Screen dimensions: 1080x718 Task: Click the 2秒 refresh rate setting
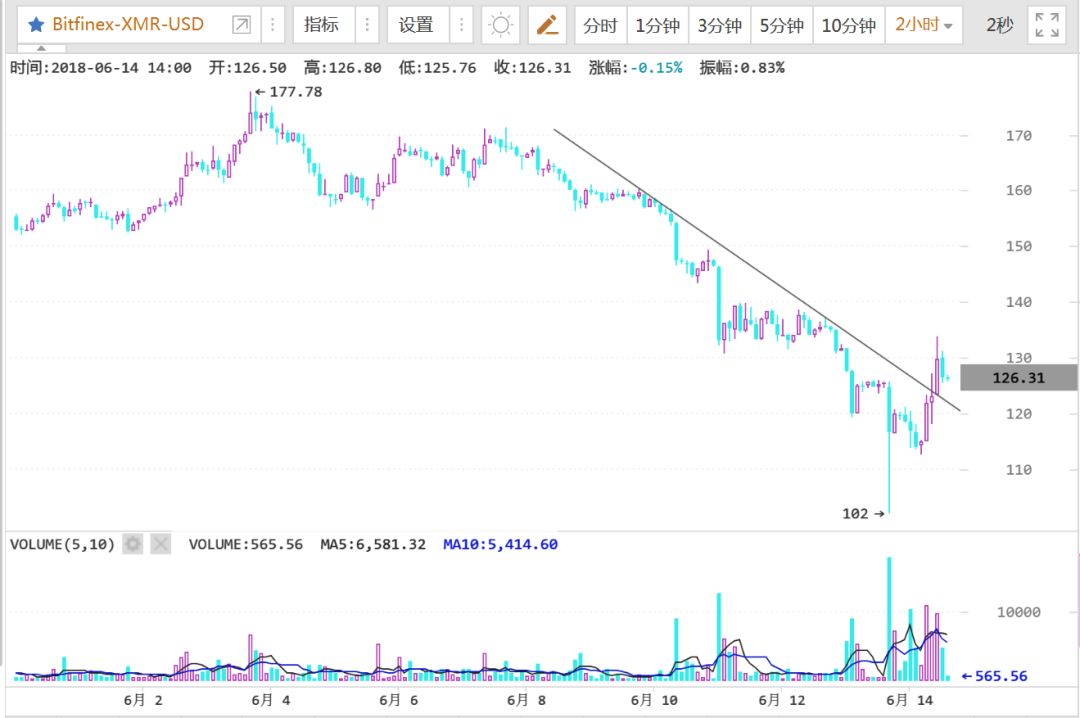click(999, 25)
